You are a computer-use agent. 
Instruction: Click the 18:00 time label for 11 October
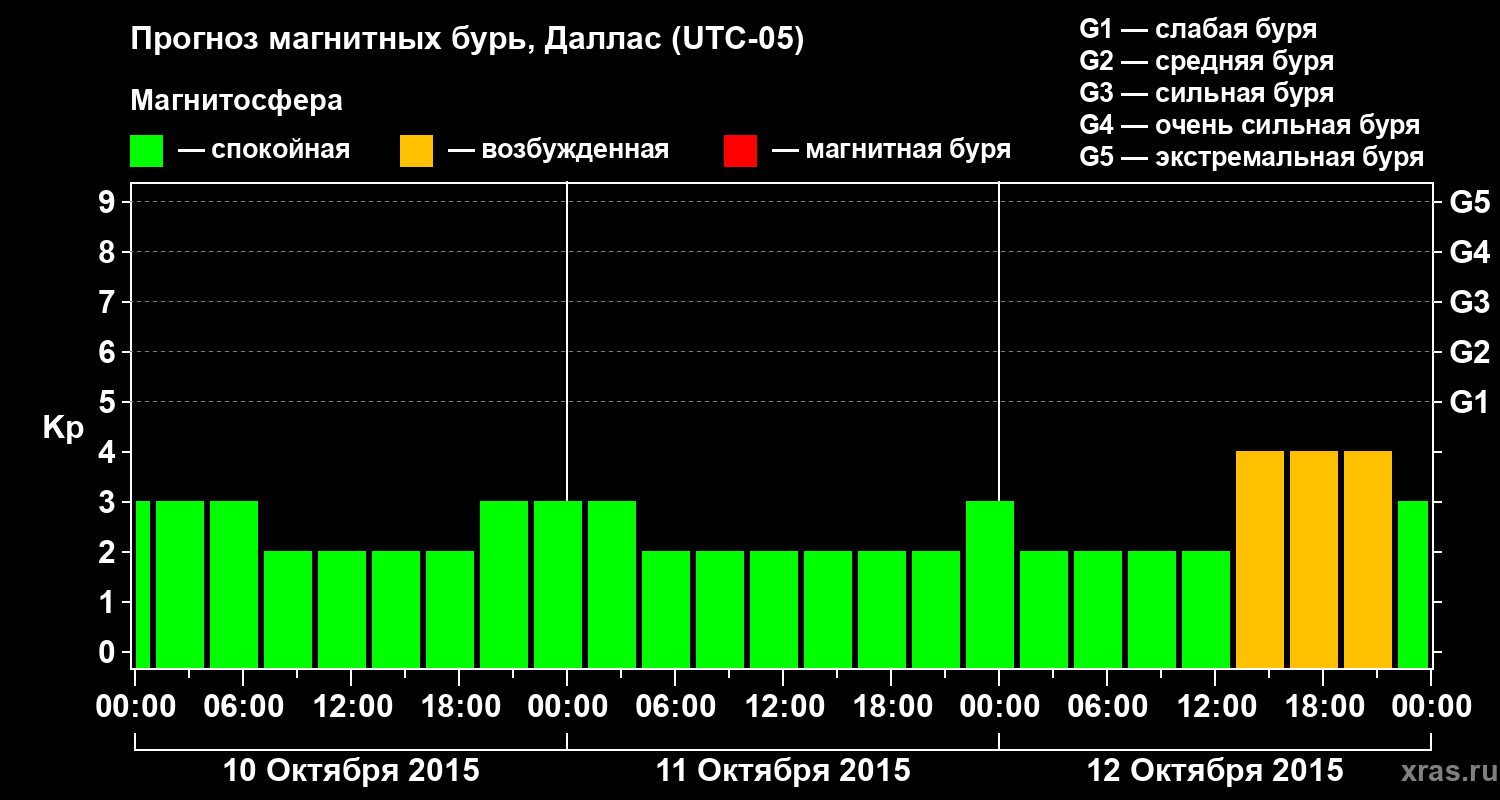(x=891, y=706)
